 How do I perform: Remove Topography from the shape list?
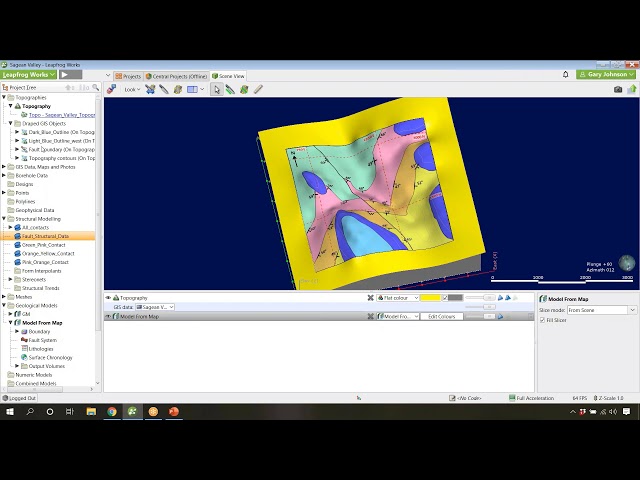(370, 298)
